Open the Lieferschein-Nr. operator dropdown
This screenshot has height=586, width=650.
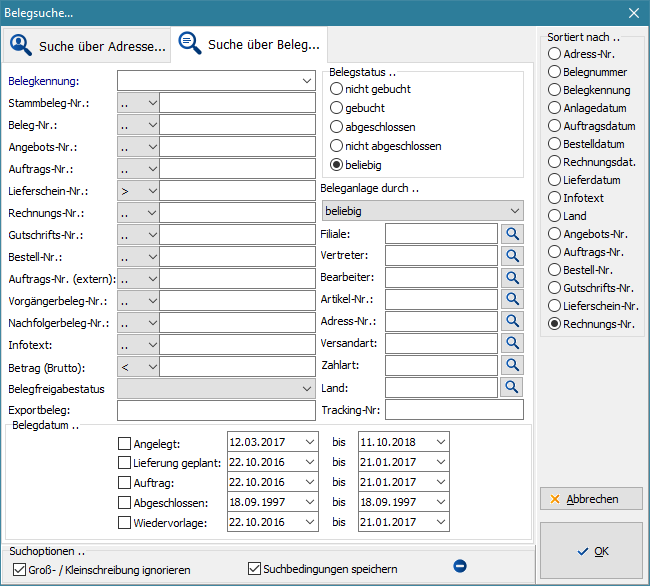point(138,191)
